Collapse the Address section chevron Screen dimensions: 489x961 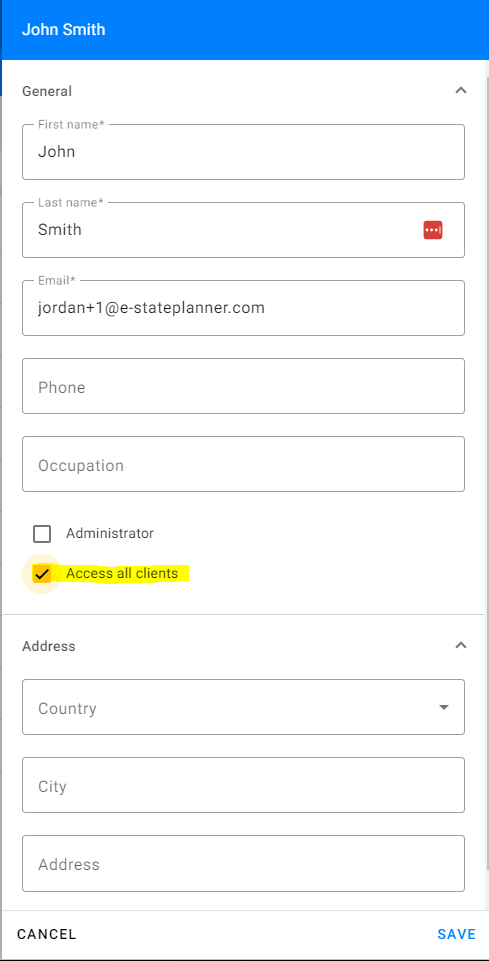pos(461,645)
